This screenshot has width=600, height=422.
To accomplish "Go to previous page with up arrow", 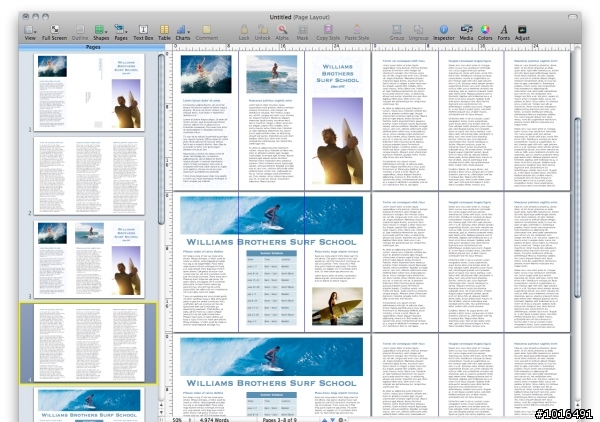I will (324, 420).
